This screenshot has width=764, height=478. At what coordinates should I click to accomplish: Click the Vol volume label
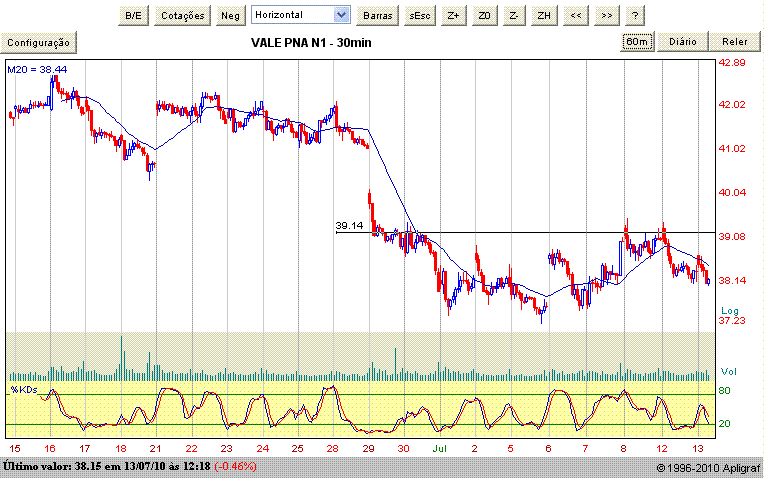[729, 372]
